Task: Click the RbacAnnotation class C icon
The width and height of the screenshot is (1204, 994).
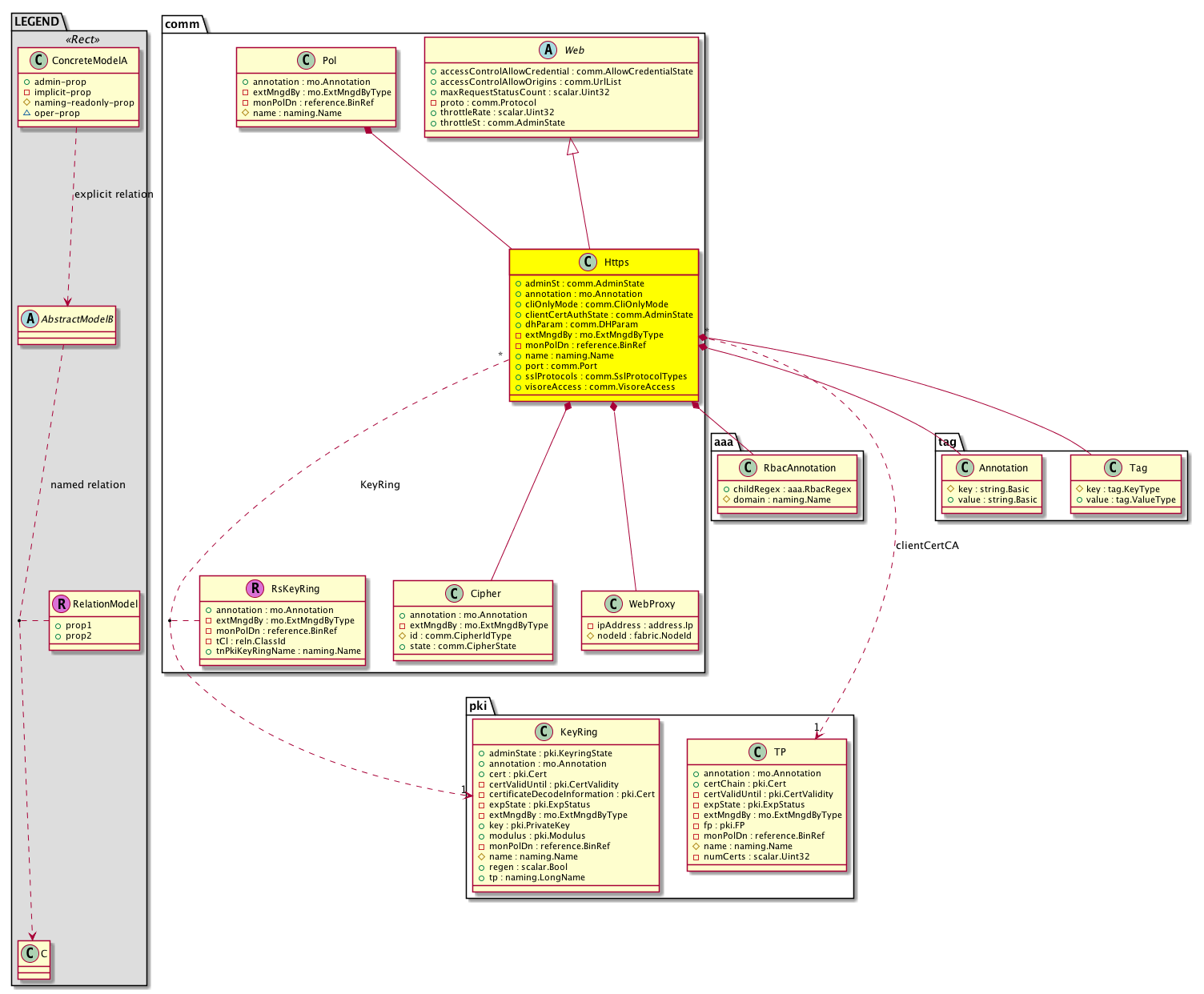Action: click(748, 467)
